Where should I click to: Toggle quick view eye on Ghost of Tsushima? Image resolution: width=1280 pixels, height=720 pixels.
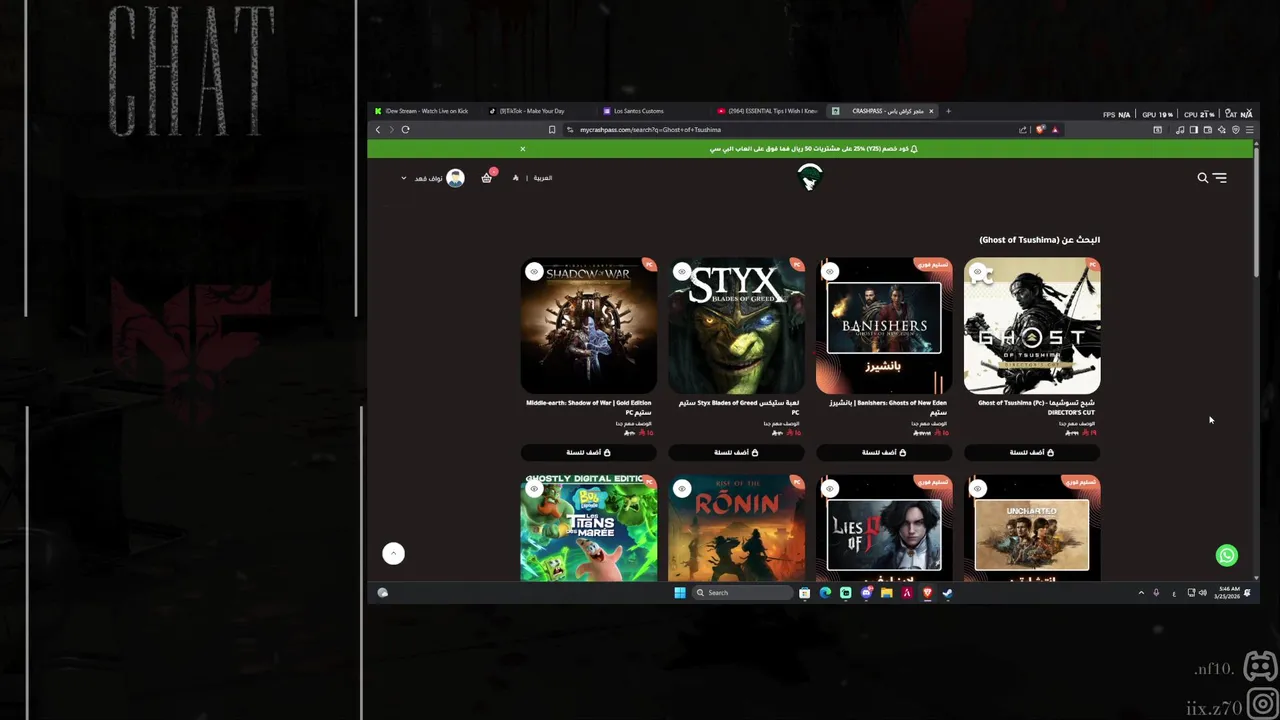[978, 271]
